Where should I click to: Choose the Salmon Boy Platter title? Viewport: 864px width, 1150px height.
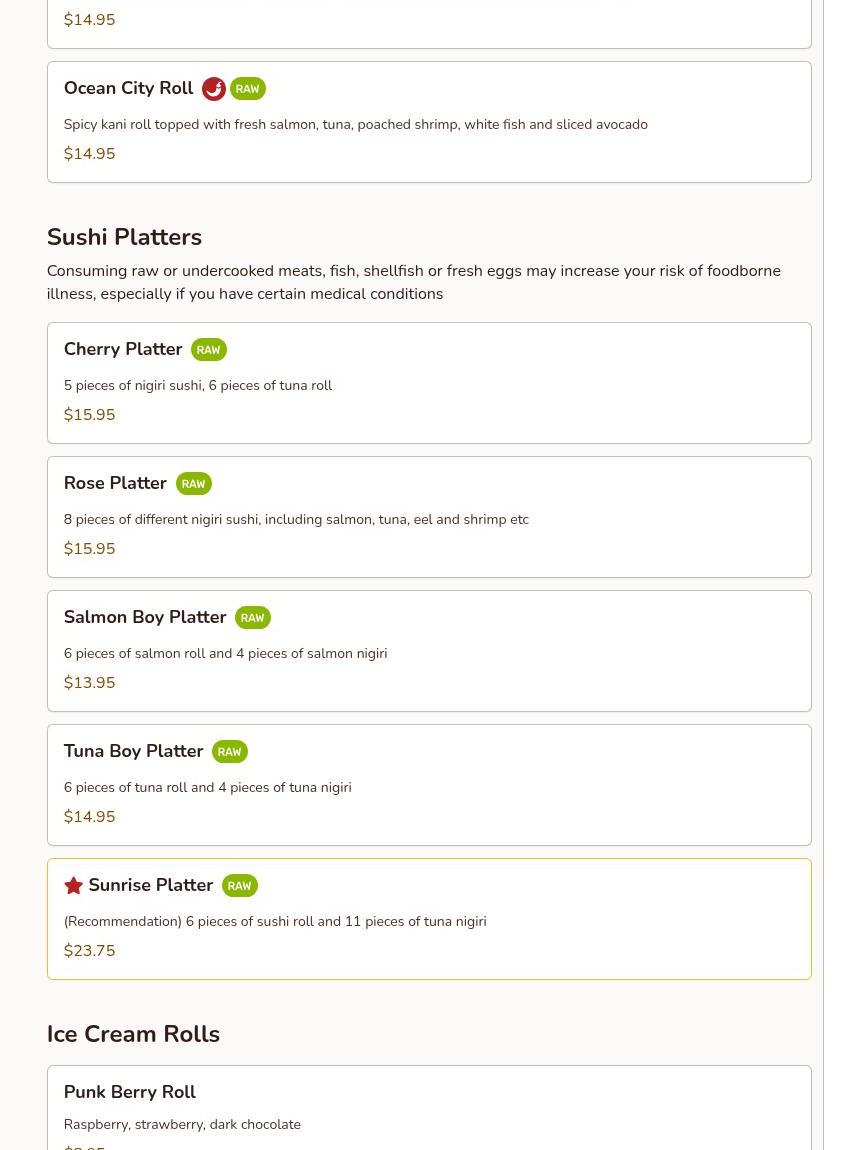pos(145,617)
